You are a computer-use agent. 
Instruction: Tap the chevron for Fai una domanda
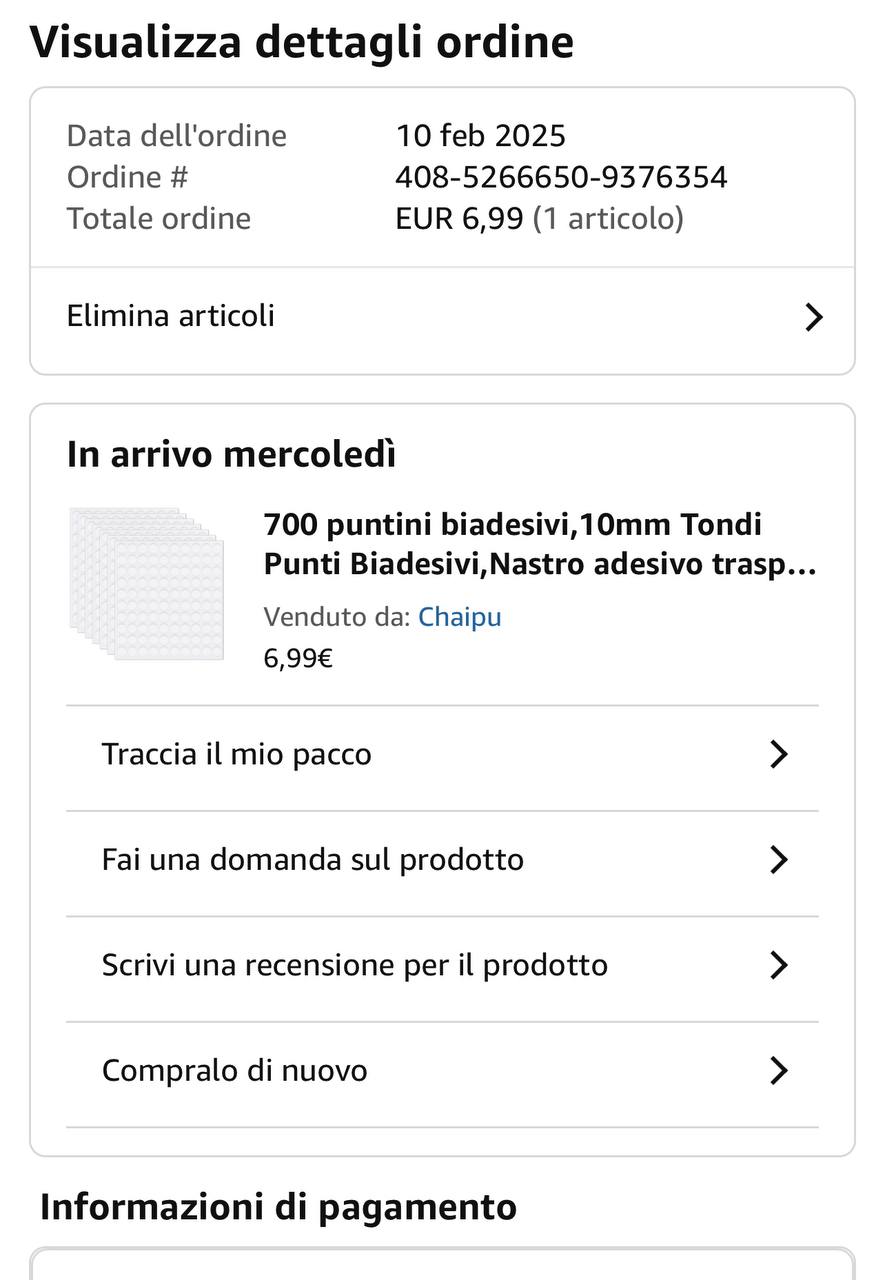pos(779,859)
